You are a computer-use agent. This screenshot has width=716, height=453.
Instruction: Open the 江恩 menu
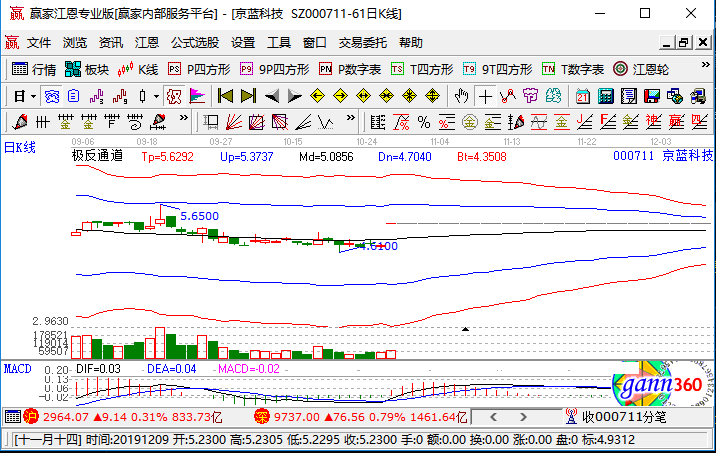[x=147, y=43]
